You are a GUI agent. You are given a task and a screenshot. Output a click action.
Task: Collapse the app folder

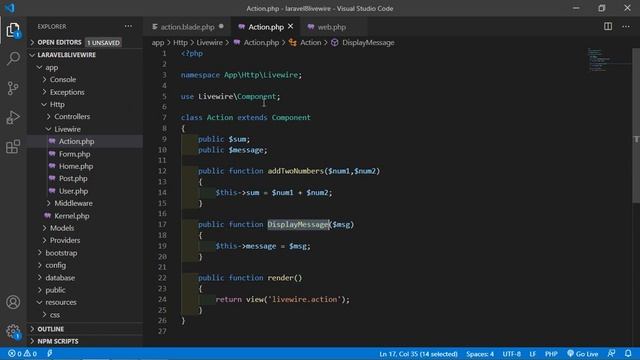pos(51,67)
